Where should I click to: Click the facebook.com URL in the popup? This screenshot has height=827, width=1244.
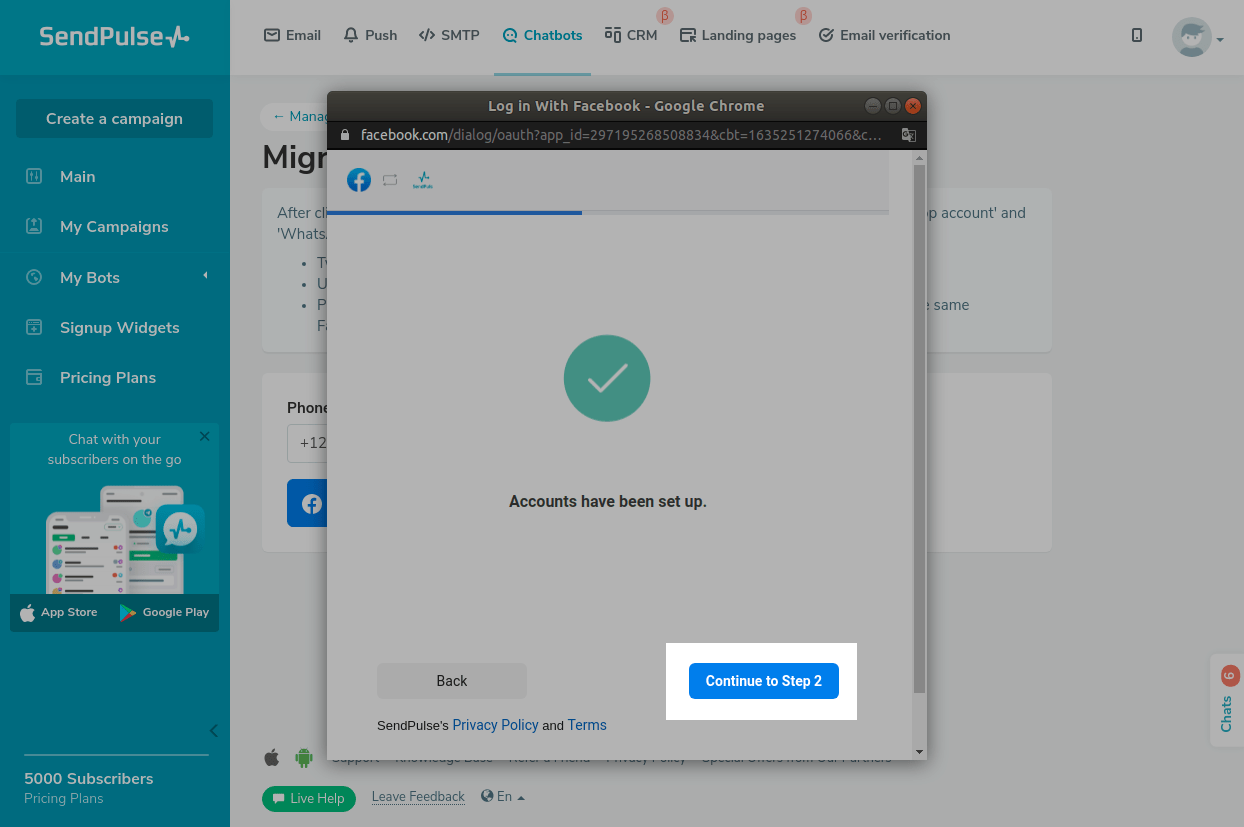coord(621,134)
